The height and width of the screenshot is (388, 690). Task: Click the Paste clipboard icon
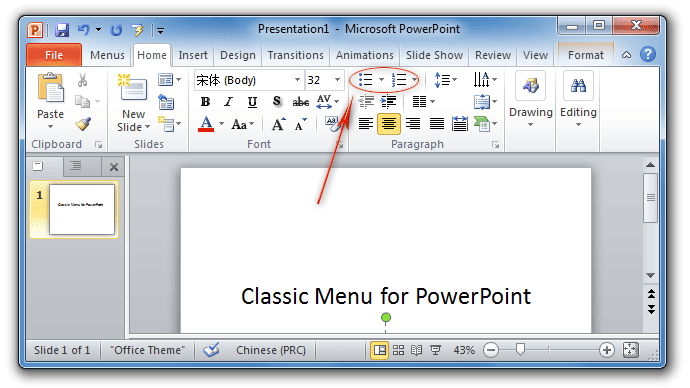51,88
